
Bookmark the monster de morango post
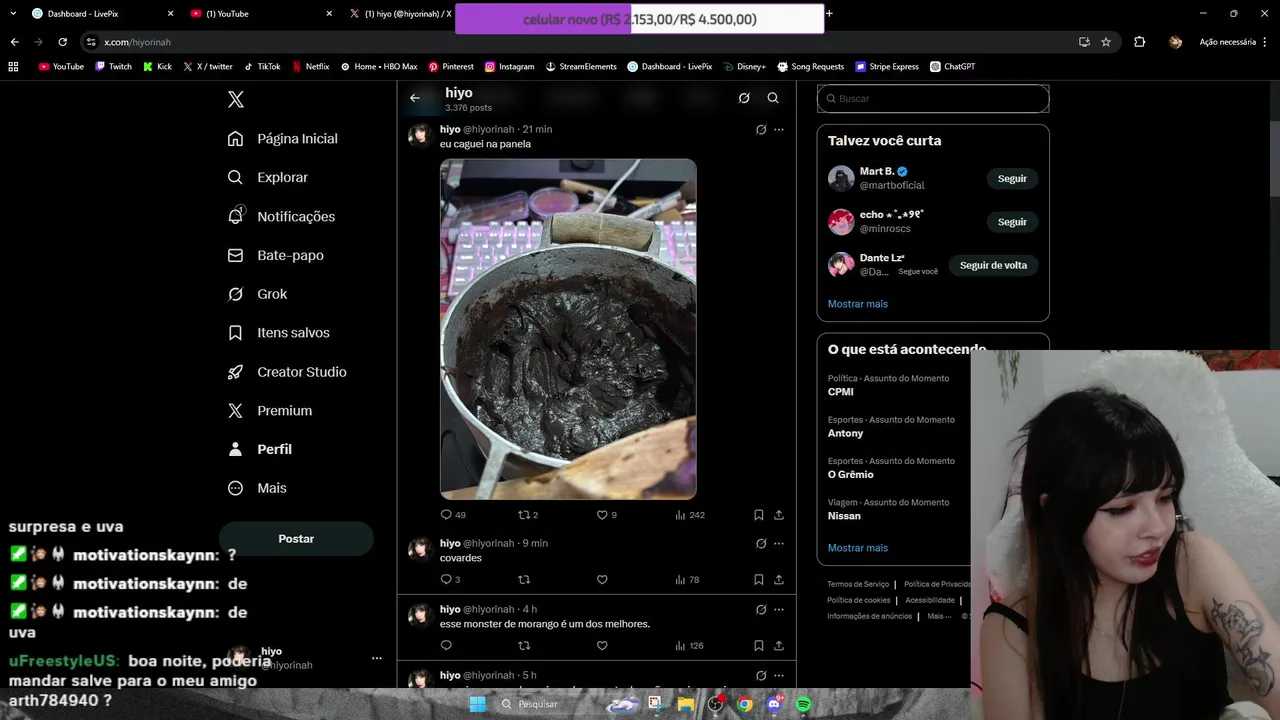point(759,646)
